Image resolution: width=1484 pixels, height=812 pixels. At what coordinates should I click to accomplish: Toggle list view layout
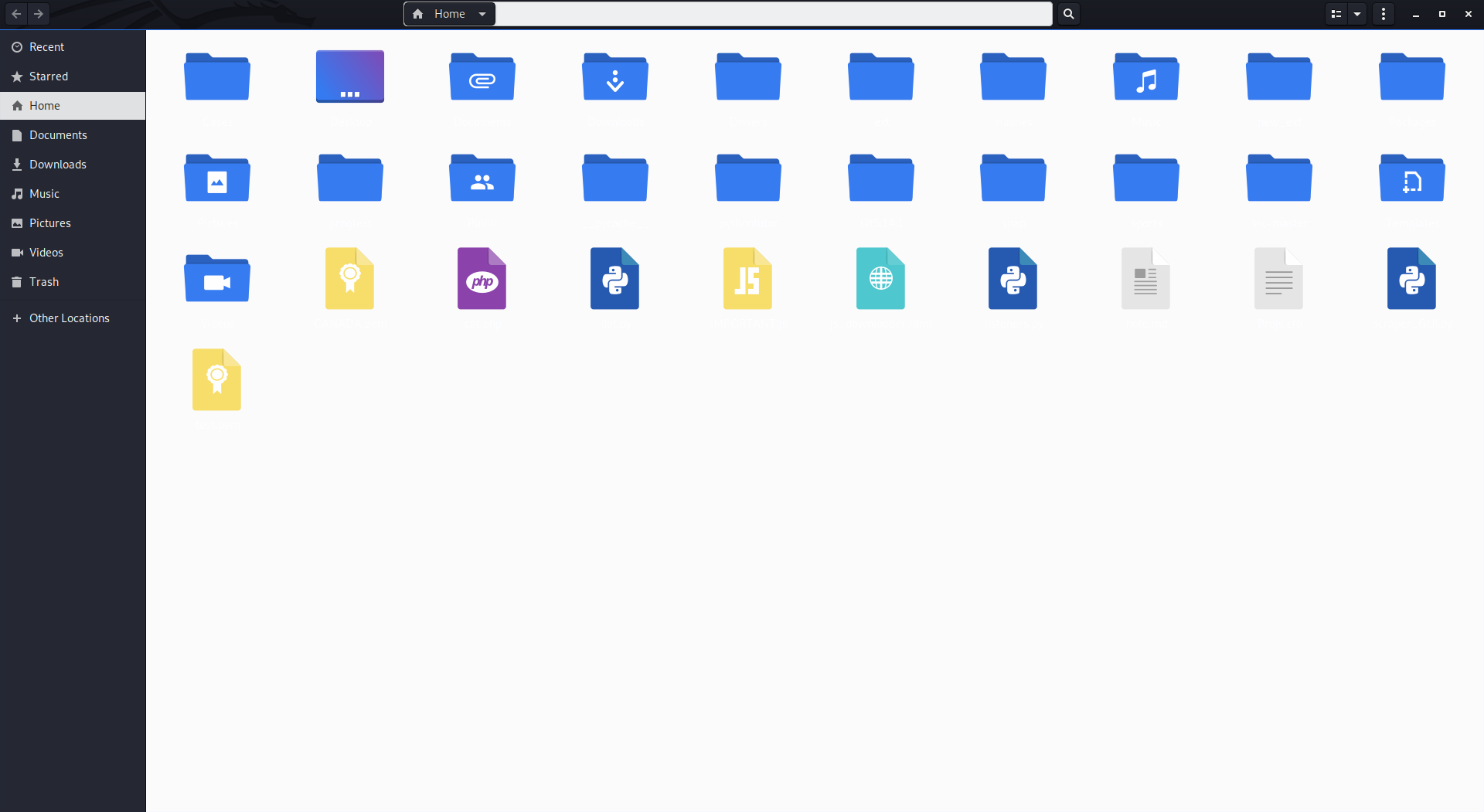coord(1336,14)
